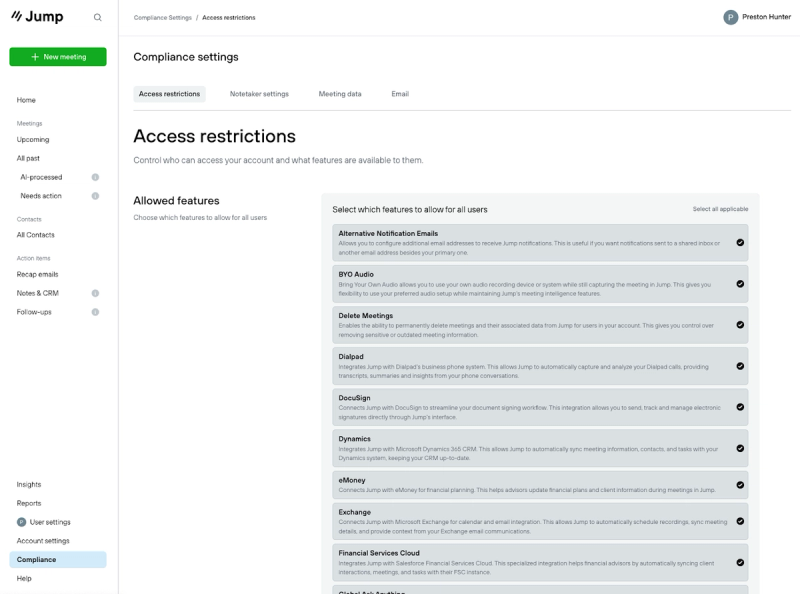800x594 pixels.
Task: Click the search magnifier icon
Action: click(97, 17)
